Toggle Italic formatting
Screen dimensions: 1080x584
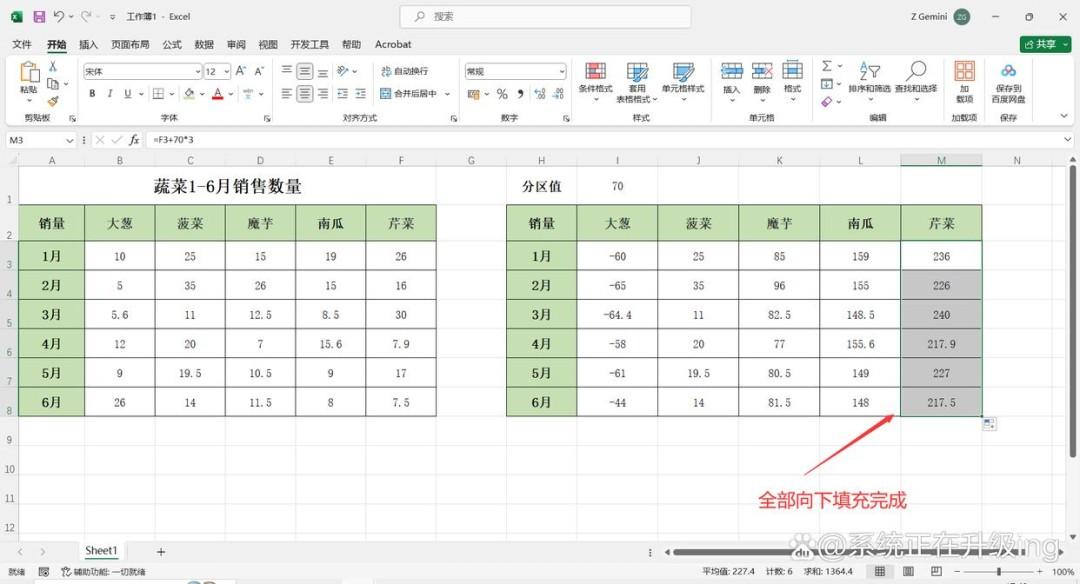[x=110, y=94]
